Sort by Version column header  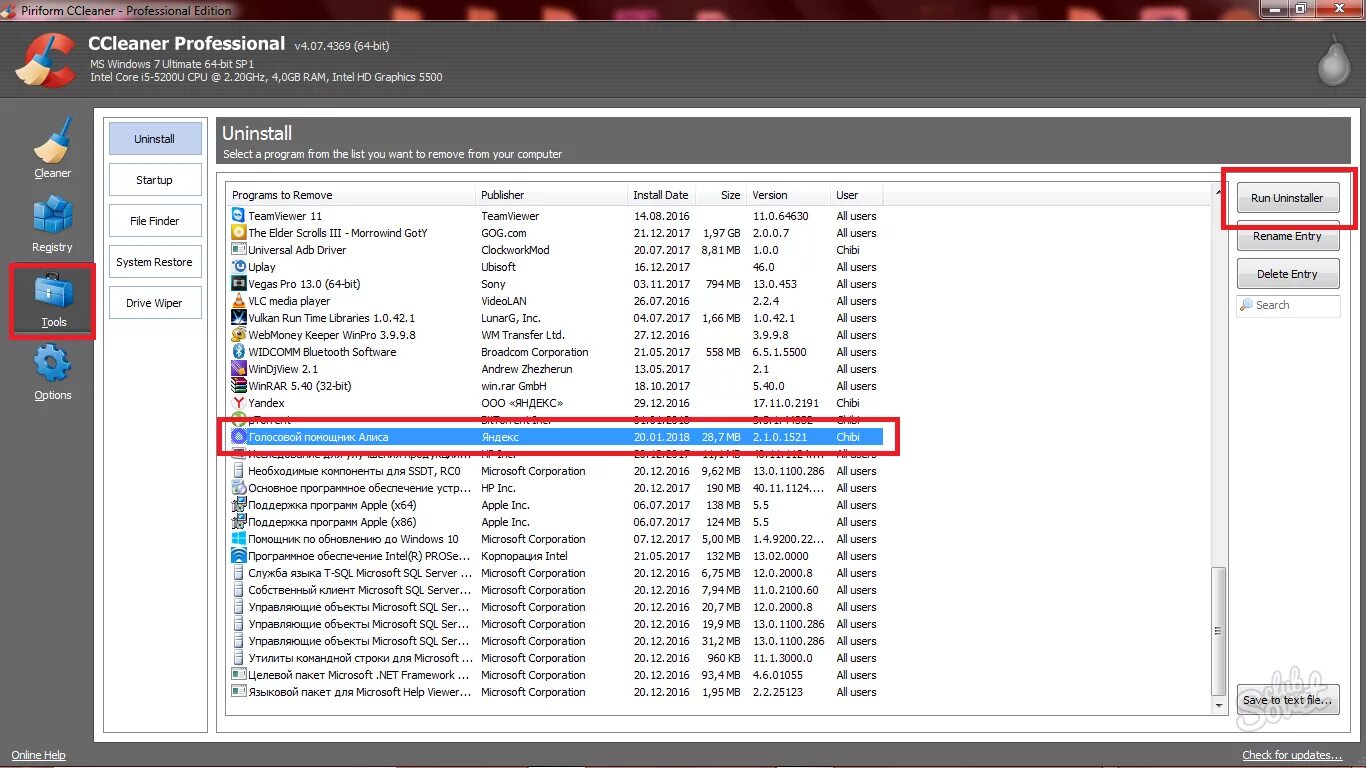tap(789, 195)
